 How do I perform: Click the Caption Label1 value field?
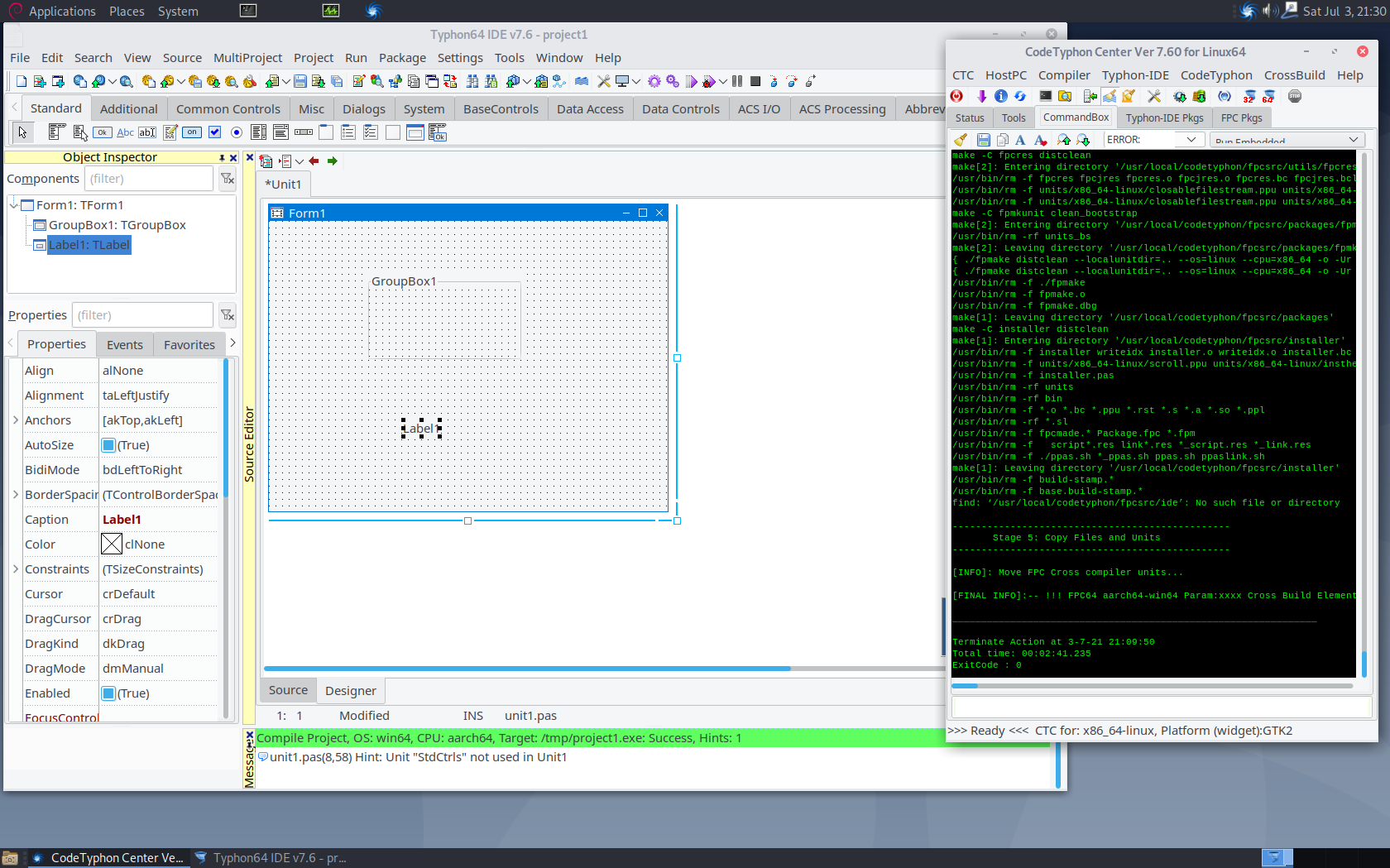(161, 520)
